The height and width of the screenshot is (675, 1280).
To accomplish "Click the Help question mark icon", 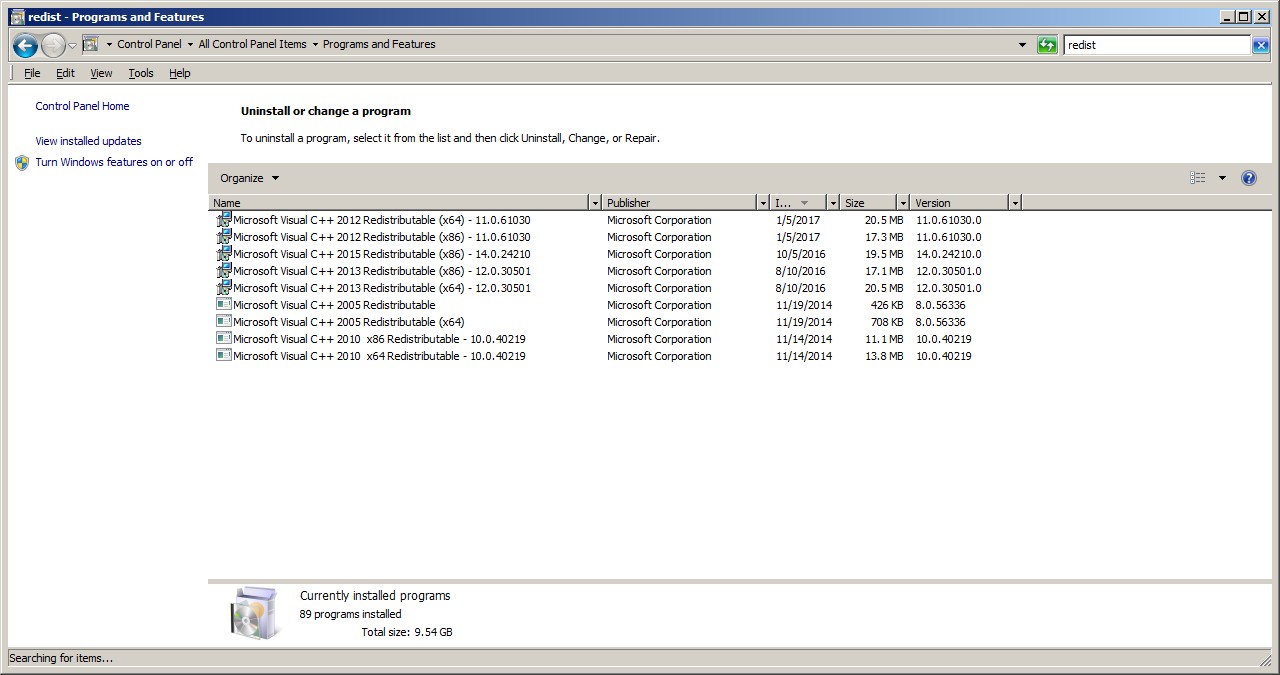I will click(1248, 178).
